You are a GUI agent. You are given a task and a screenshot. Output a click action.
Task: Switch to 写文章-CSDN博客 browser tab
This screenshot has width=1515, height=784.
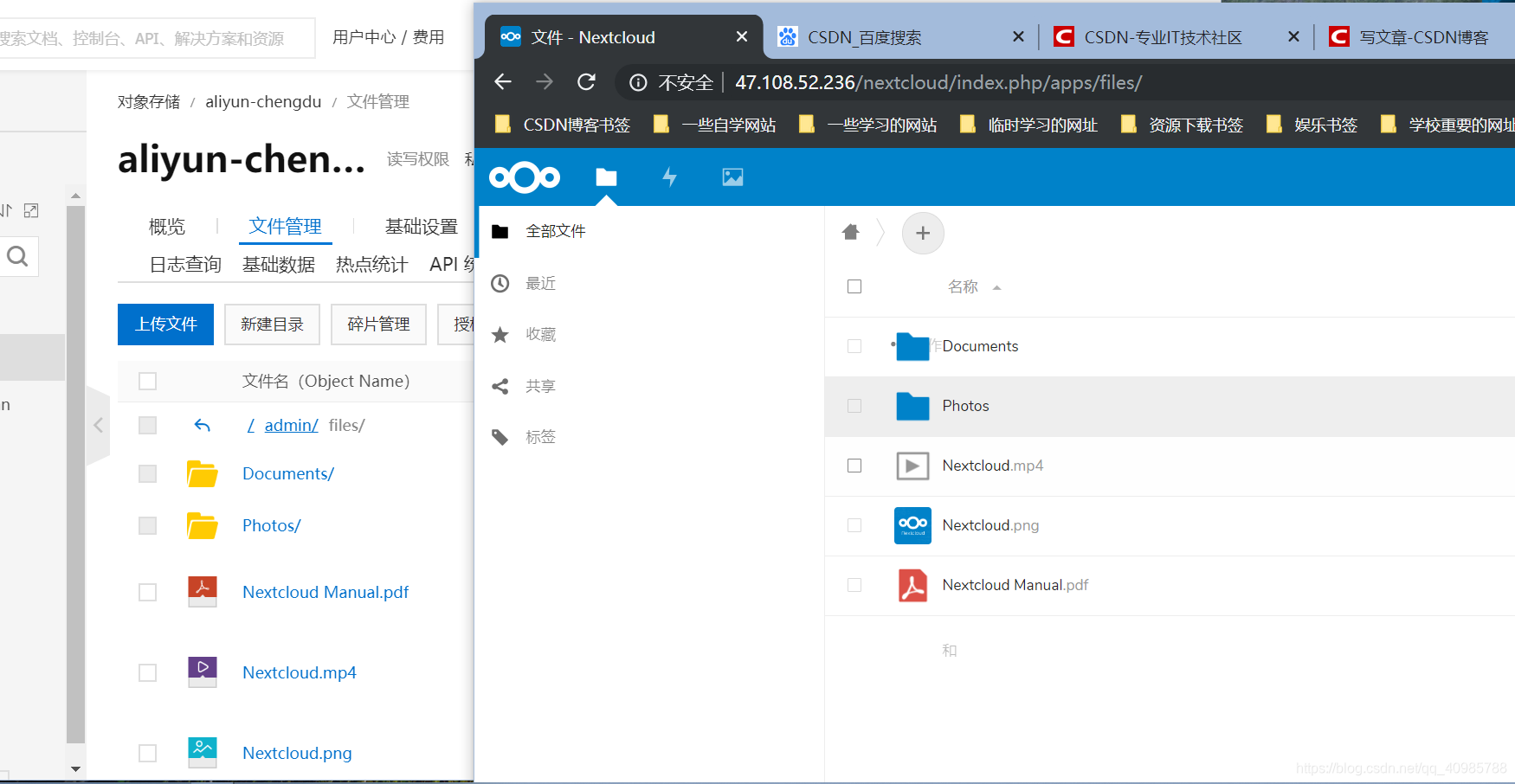pyautogui.click(x=1416, y=37)
